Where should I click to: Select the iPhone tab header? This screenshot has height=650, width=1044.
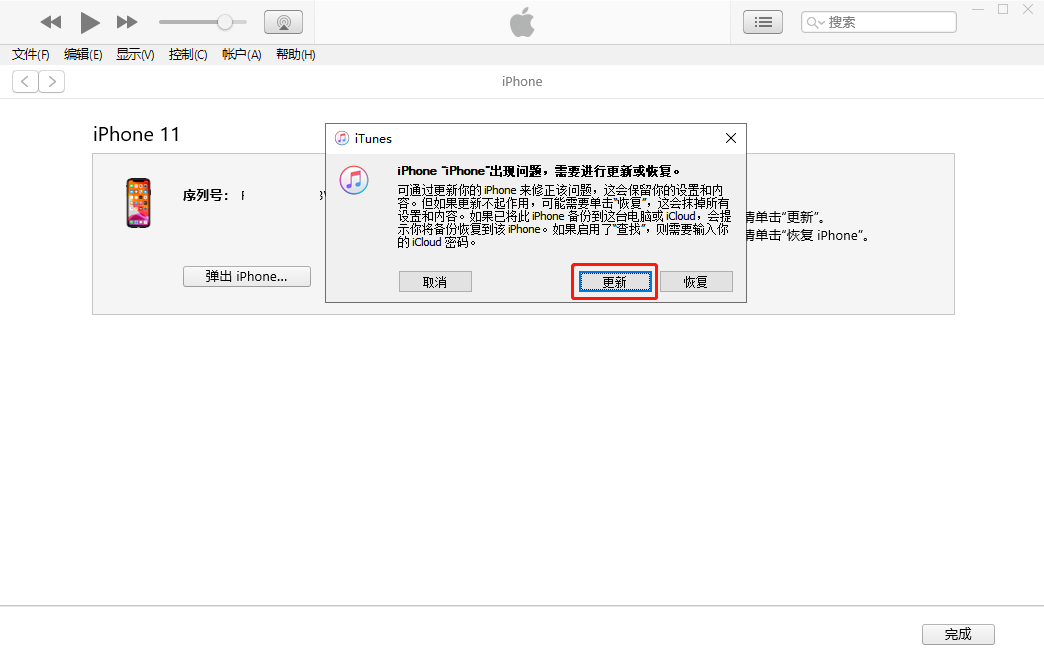(x=521, y=81)
